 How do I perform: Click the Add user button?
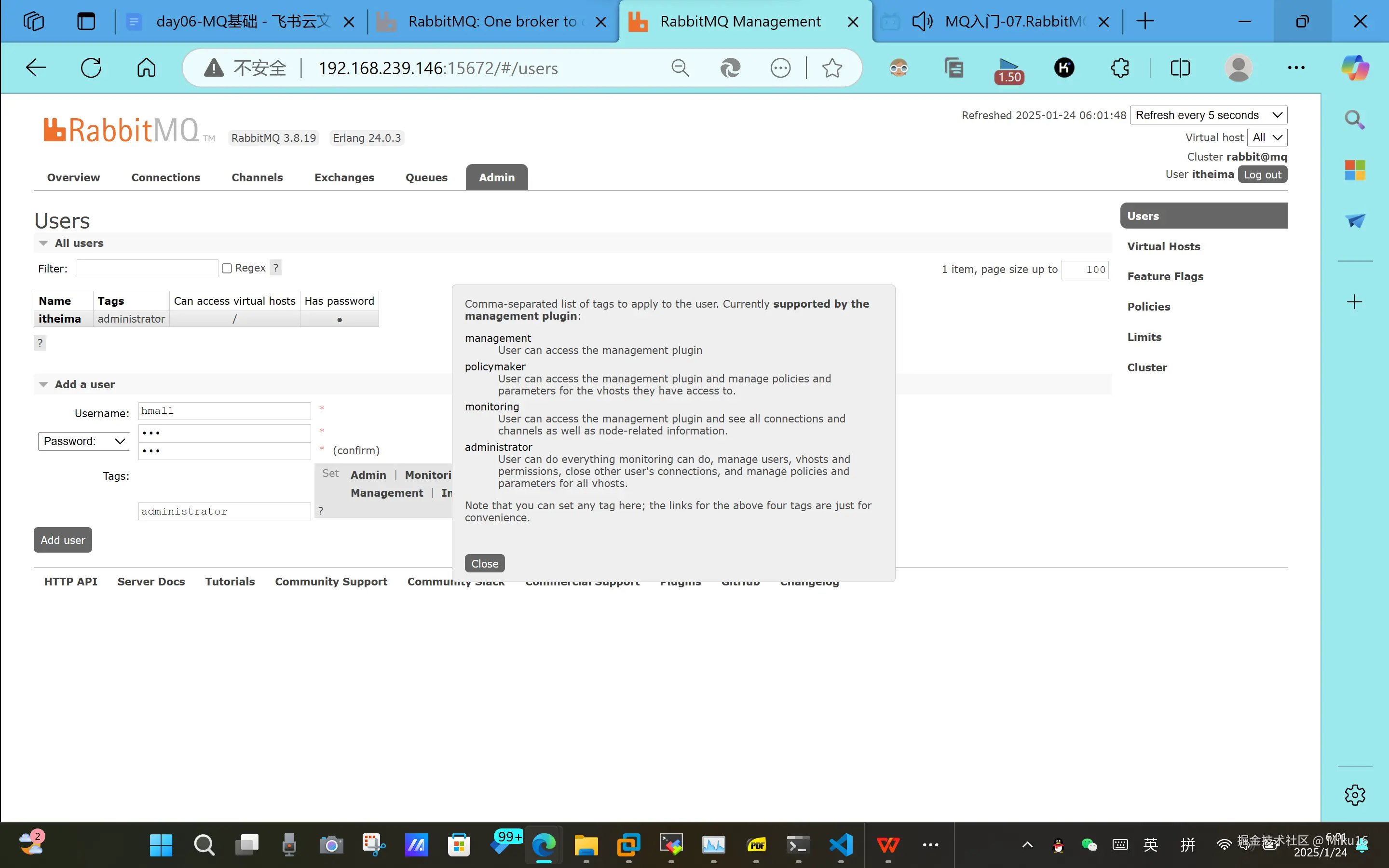63,540
